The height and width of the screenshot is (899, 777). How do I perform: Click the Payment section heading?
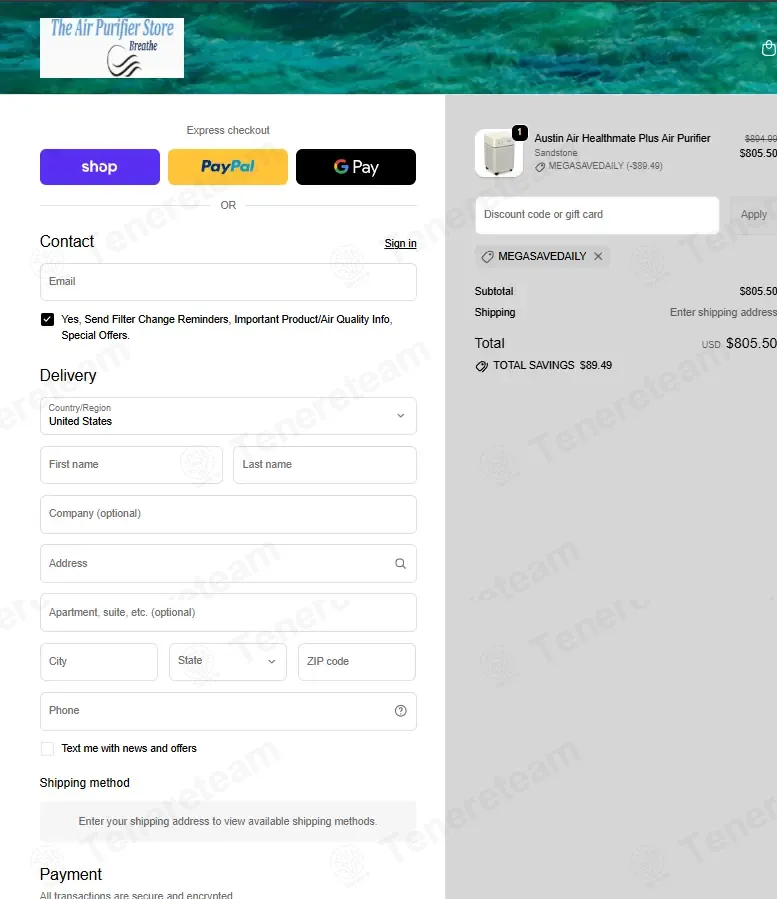71,875
